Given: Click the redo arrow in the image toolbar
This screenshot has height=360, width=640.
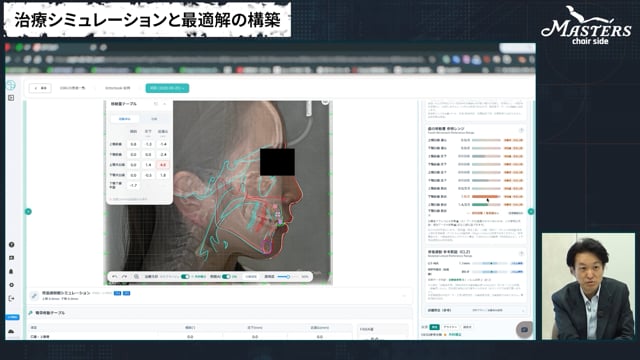Looking at the screenshot, I should [124, 277].
